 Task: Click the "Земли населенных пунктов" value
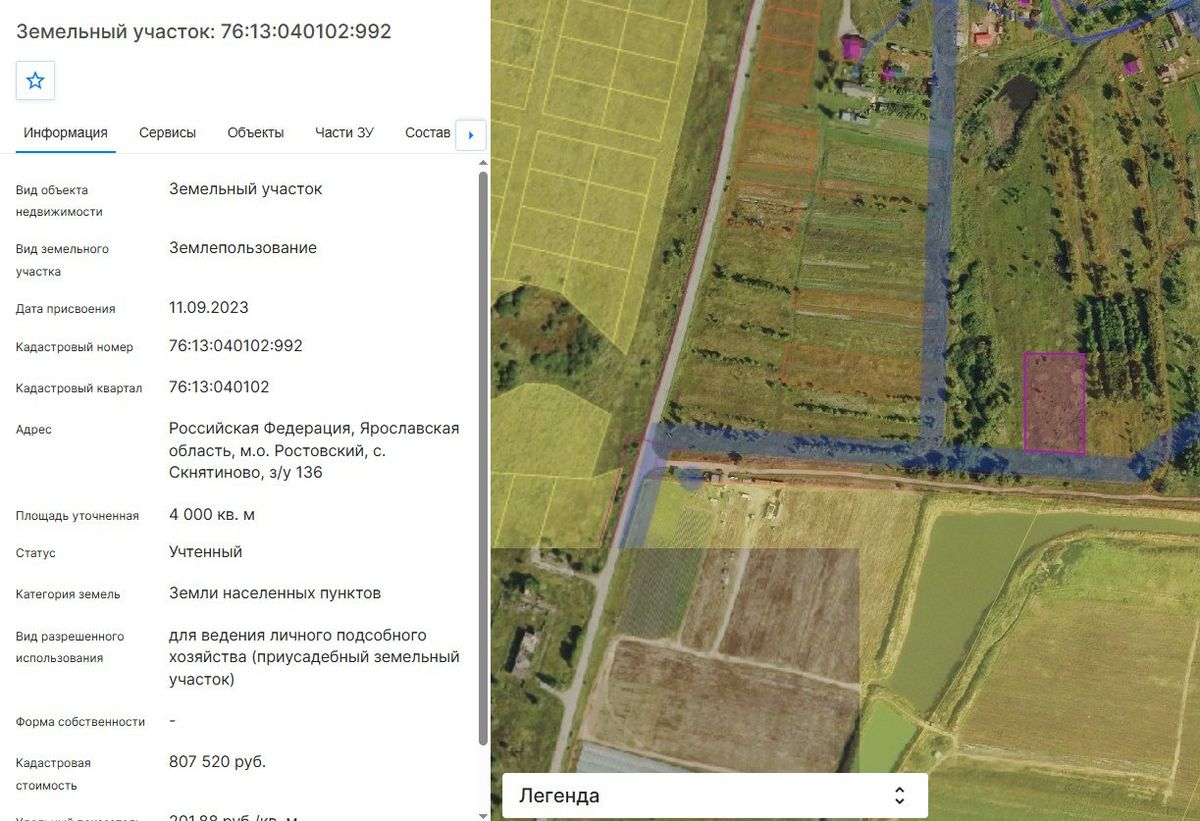(275, 593)
